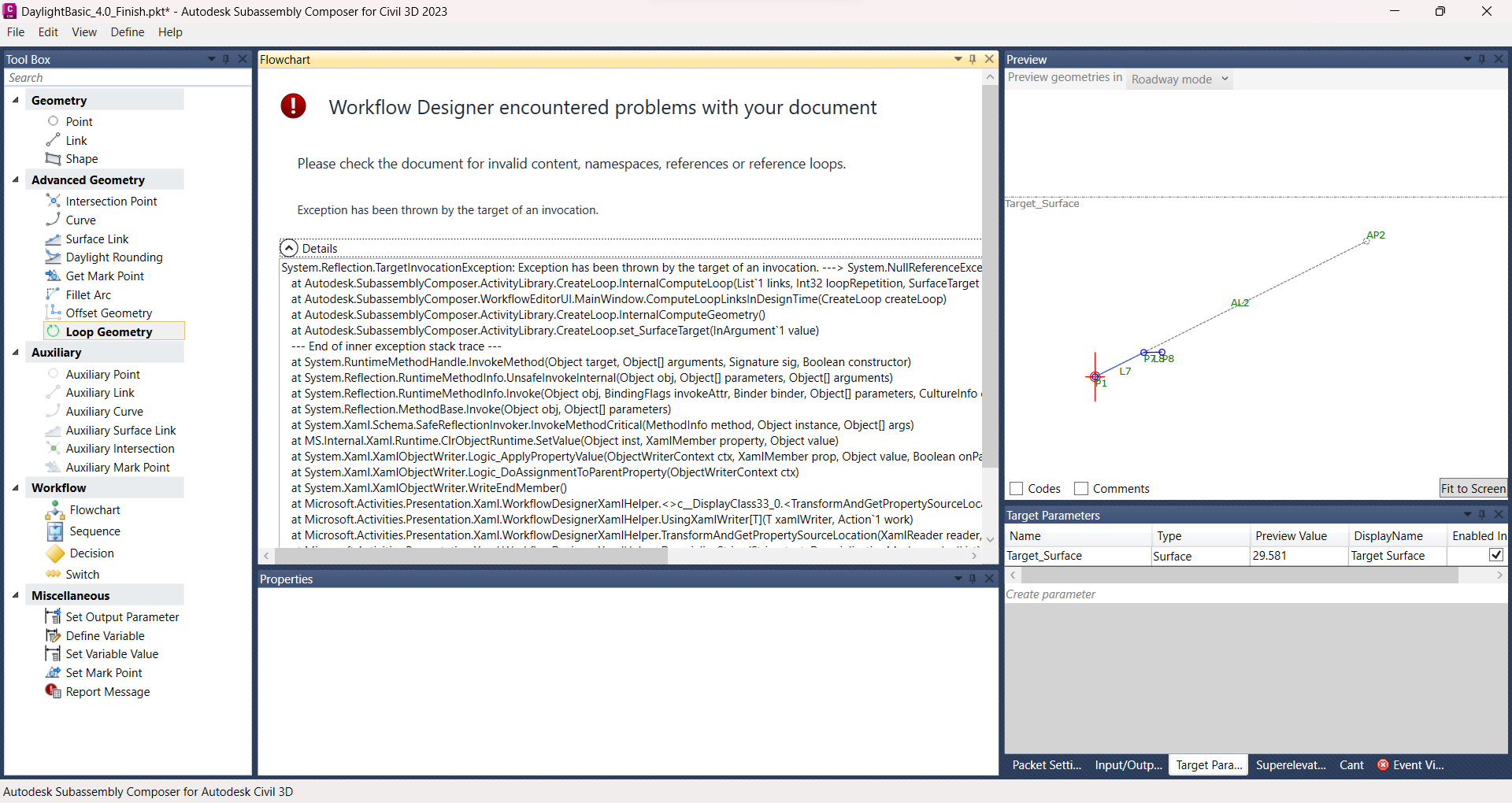Screen dimensions: 1512x803
Task: Open the Roadway mode preview dropdown
Action: tap(1179, 79)
